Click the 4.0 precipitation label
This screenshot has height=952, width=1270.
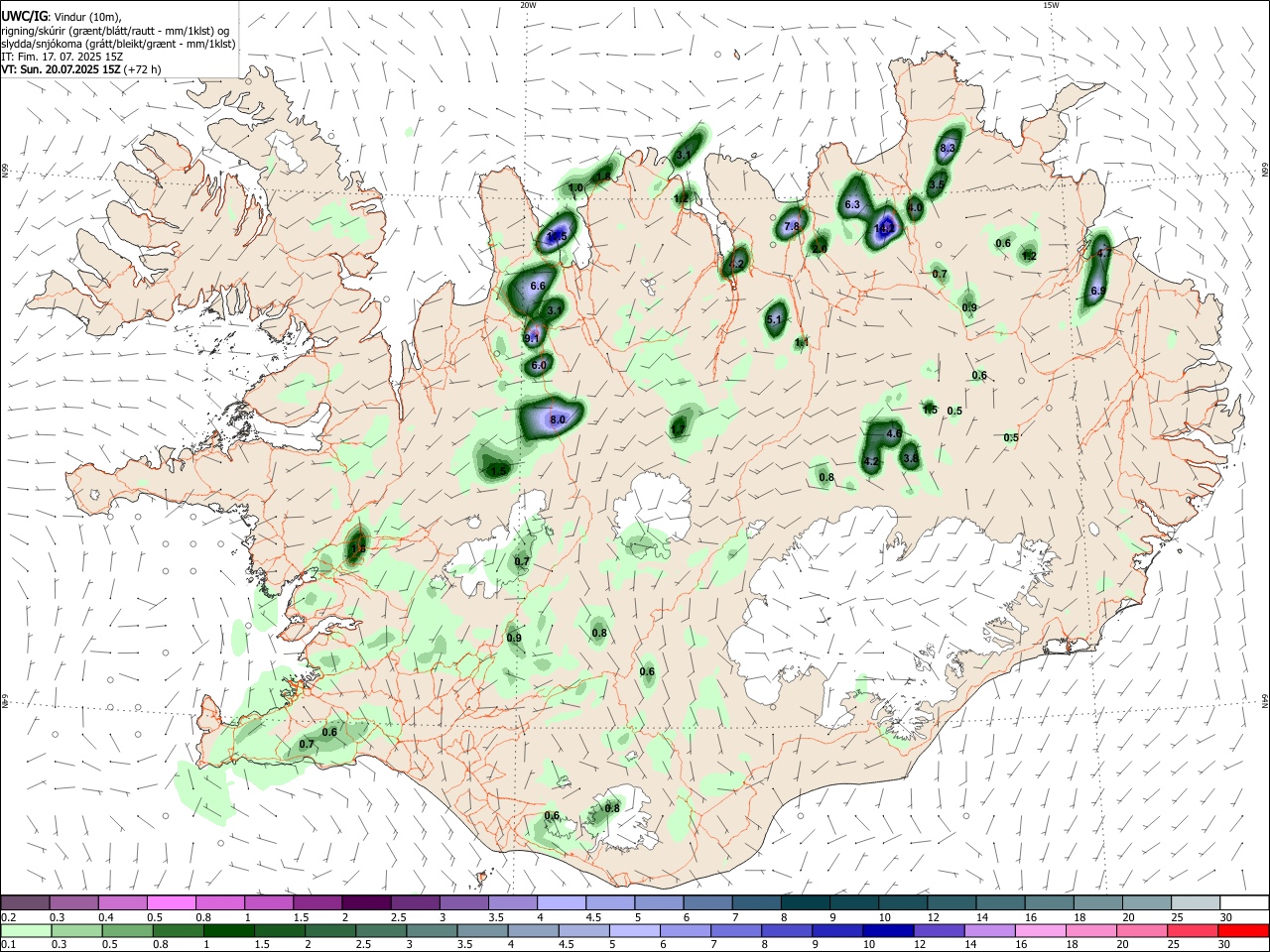coord(916,208)
